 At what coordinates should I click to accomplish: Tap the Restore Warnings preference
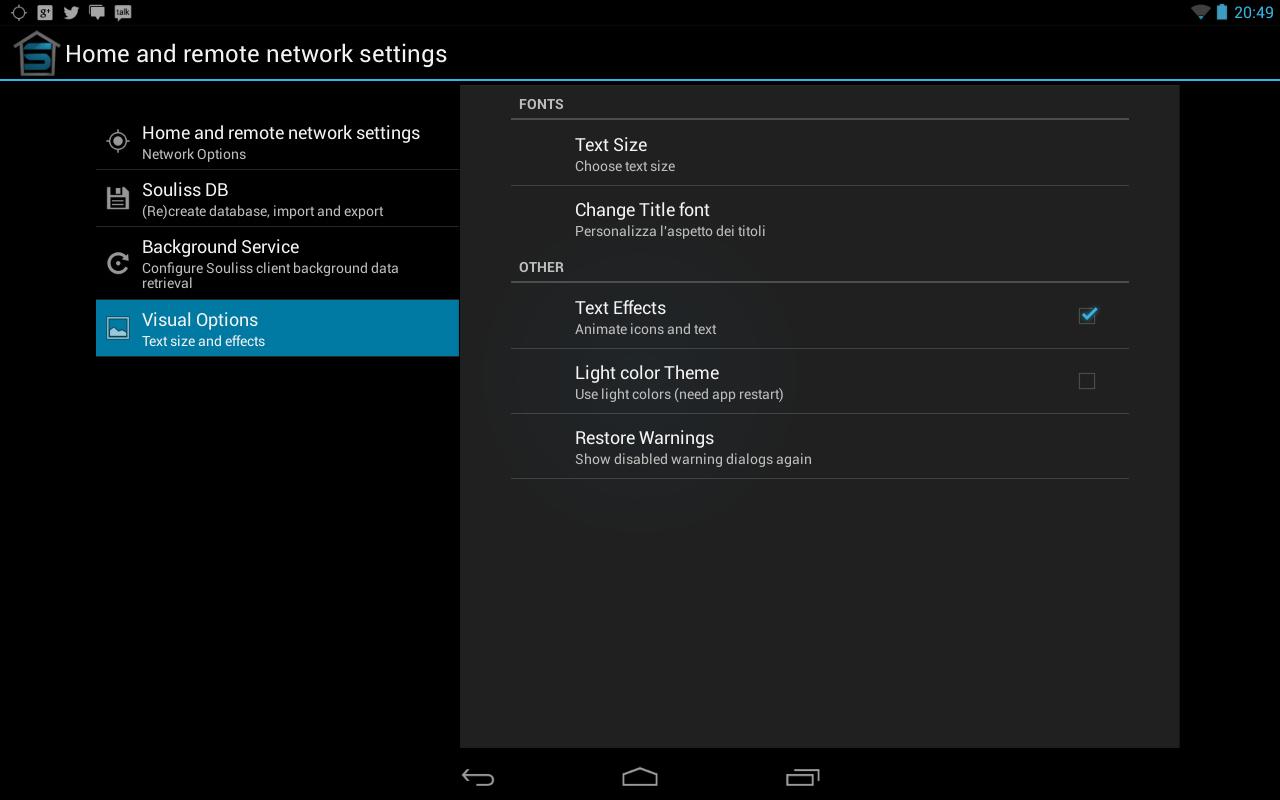coord(820,446)
